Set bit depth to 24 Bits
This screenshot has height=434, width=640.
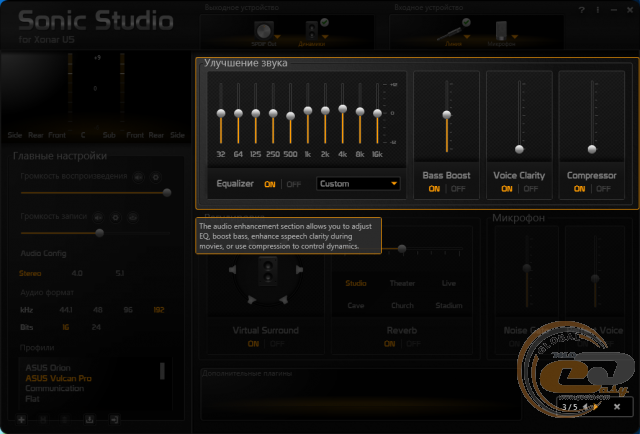pyautogui.click(x=96, y=327)
